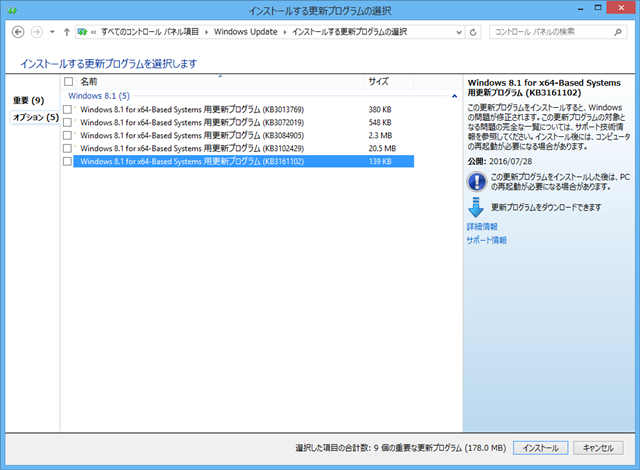Check the KB3161102 update checkbox
Viewport: 640px width, 470px height.
pyautogui.click(x=67, y=161)
